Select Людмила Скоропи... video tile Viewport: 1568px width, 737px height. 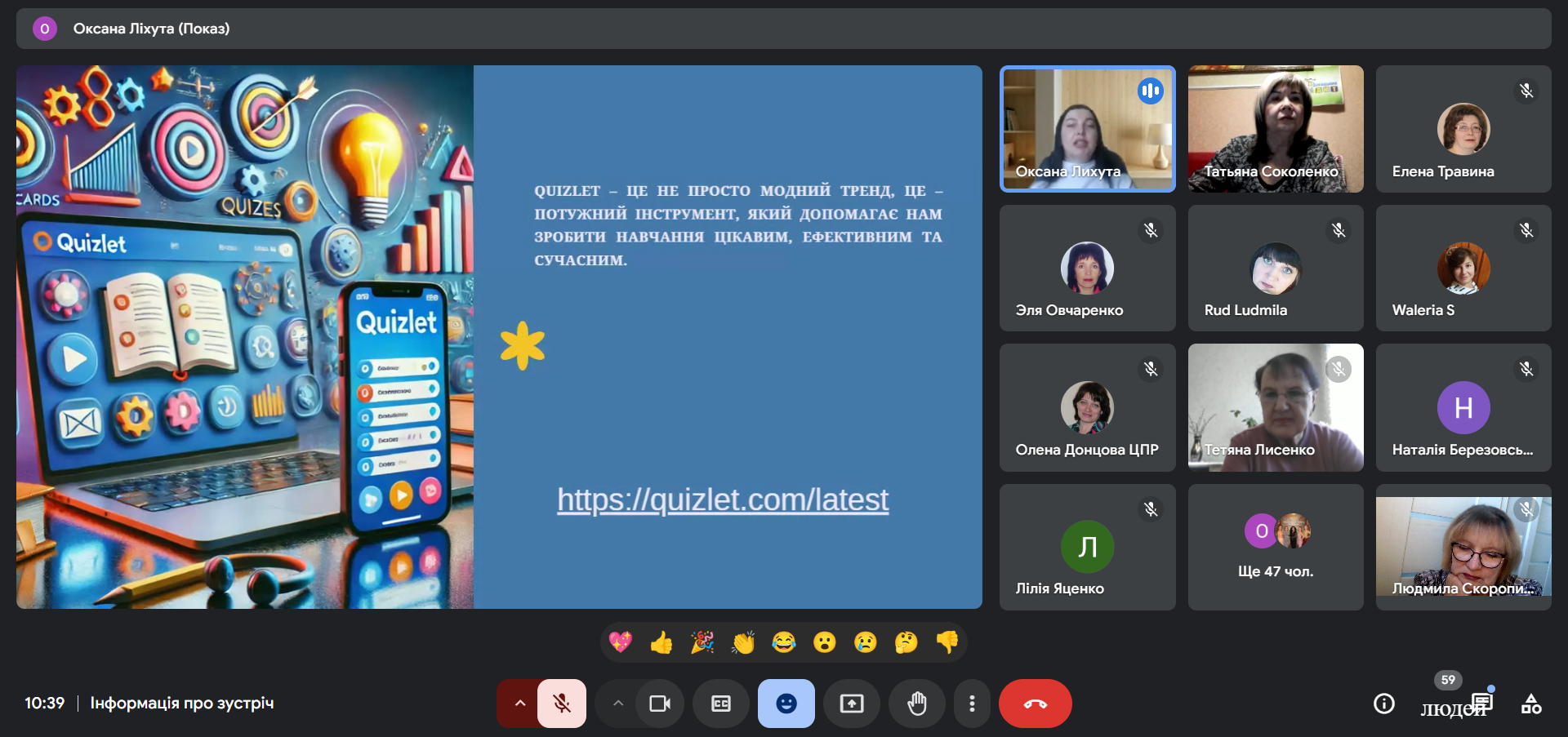[1463, 547]
